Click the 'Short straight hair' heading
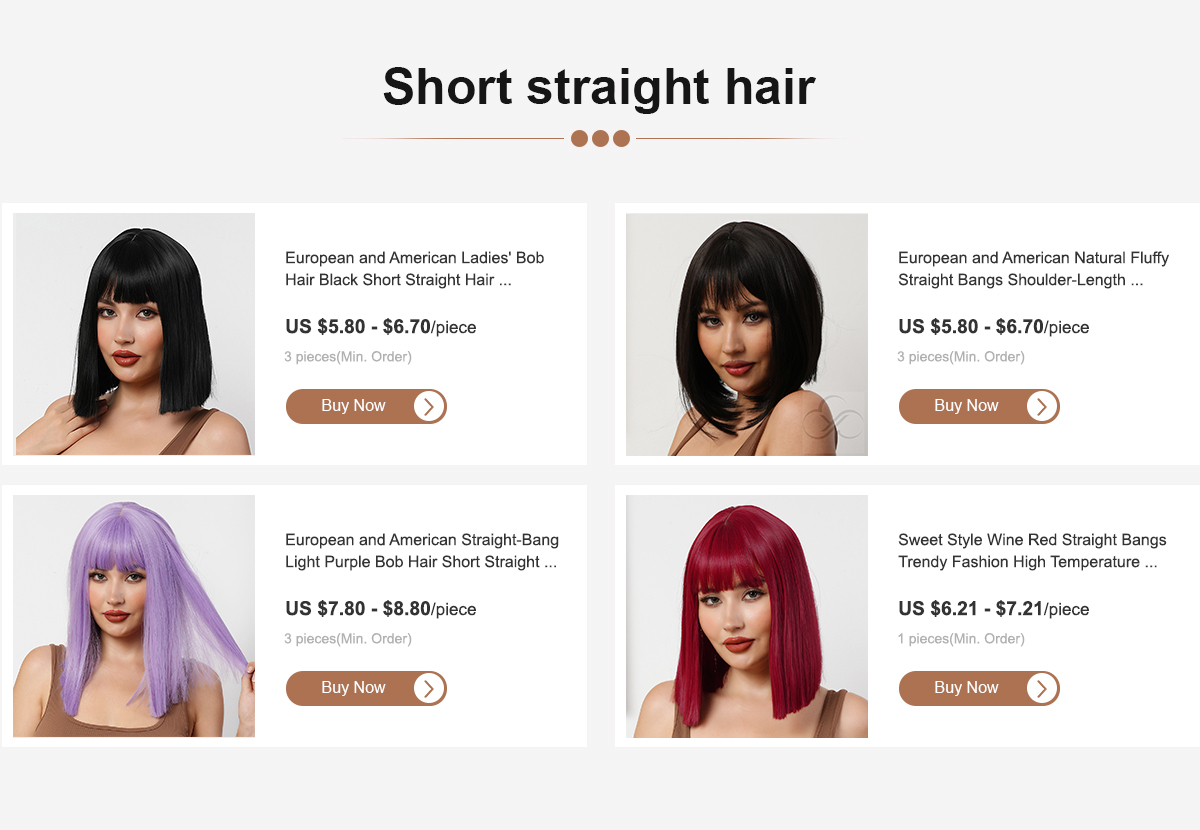 click(599, 87)
